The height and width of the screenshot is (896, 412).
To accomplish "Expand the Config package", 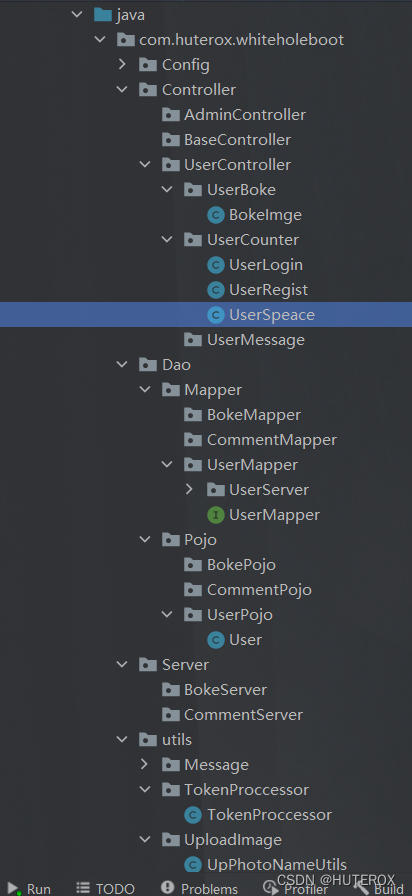I will [122, 65].
